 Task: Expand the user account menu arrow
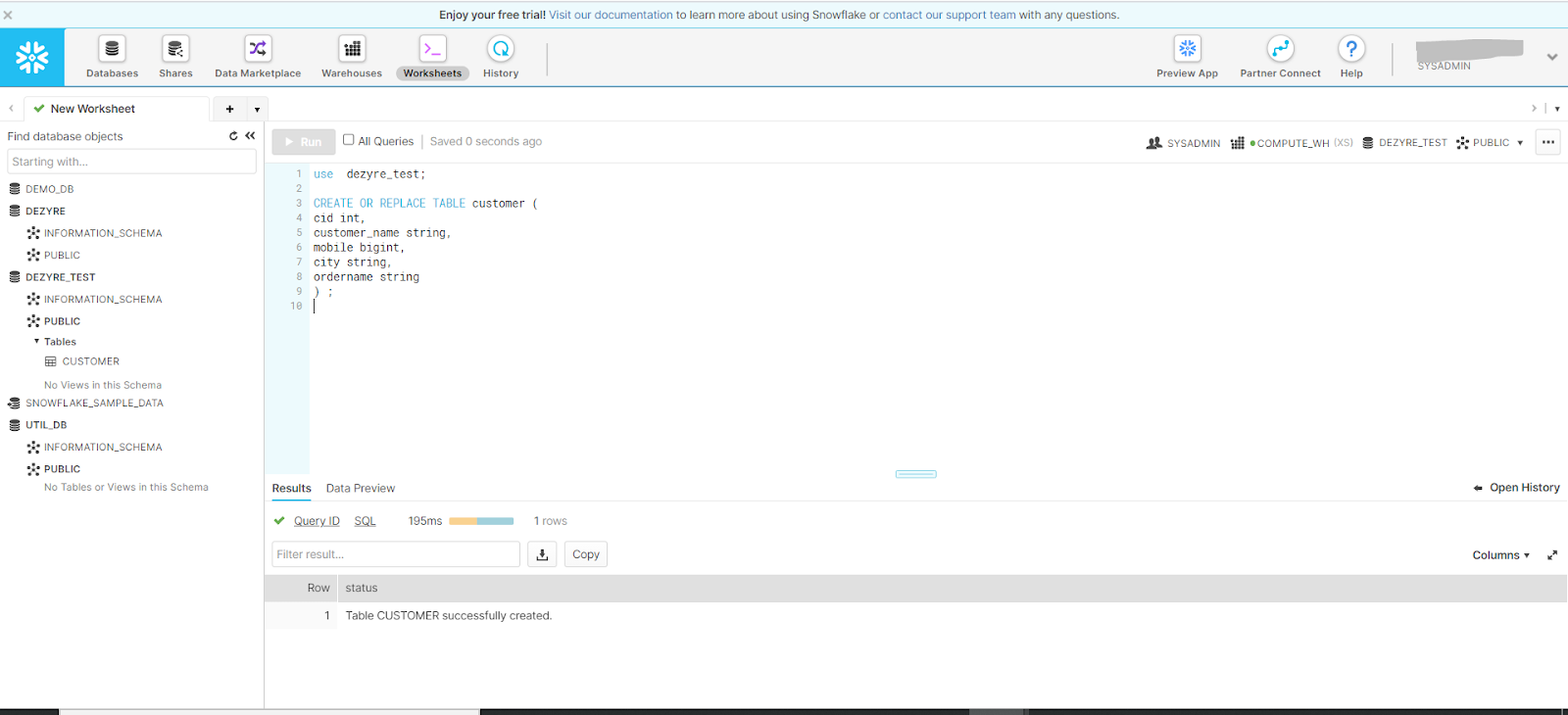point(1552,57)
